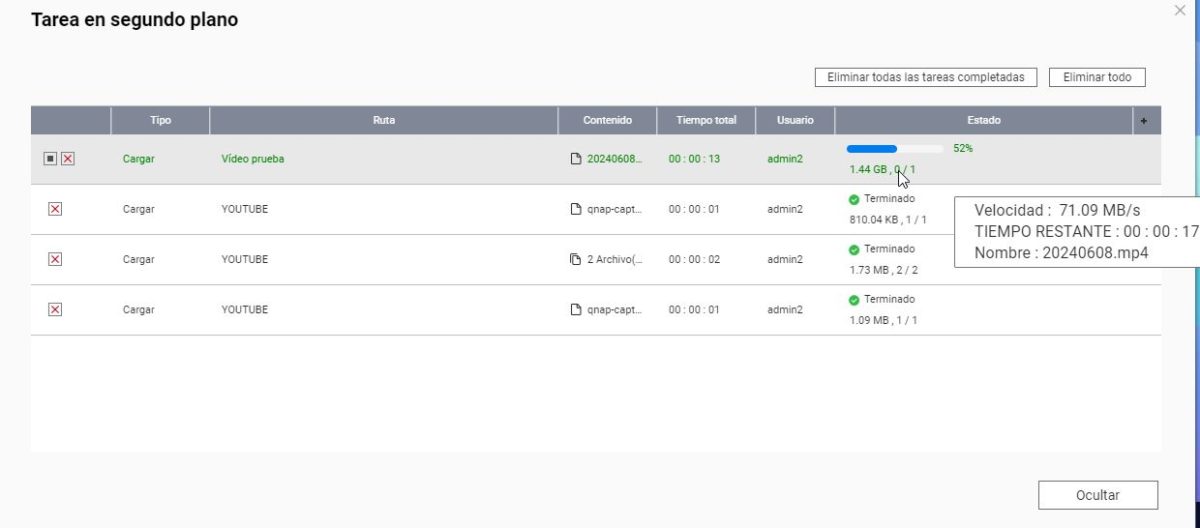Delete the 2 Archivo YOUTUBE task

tap(55, 259)
